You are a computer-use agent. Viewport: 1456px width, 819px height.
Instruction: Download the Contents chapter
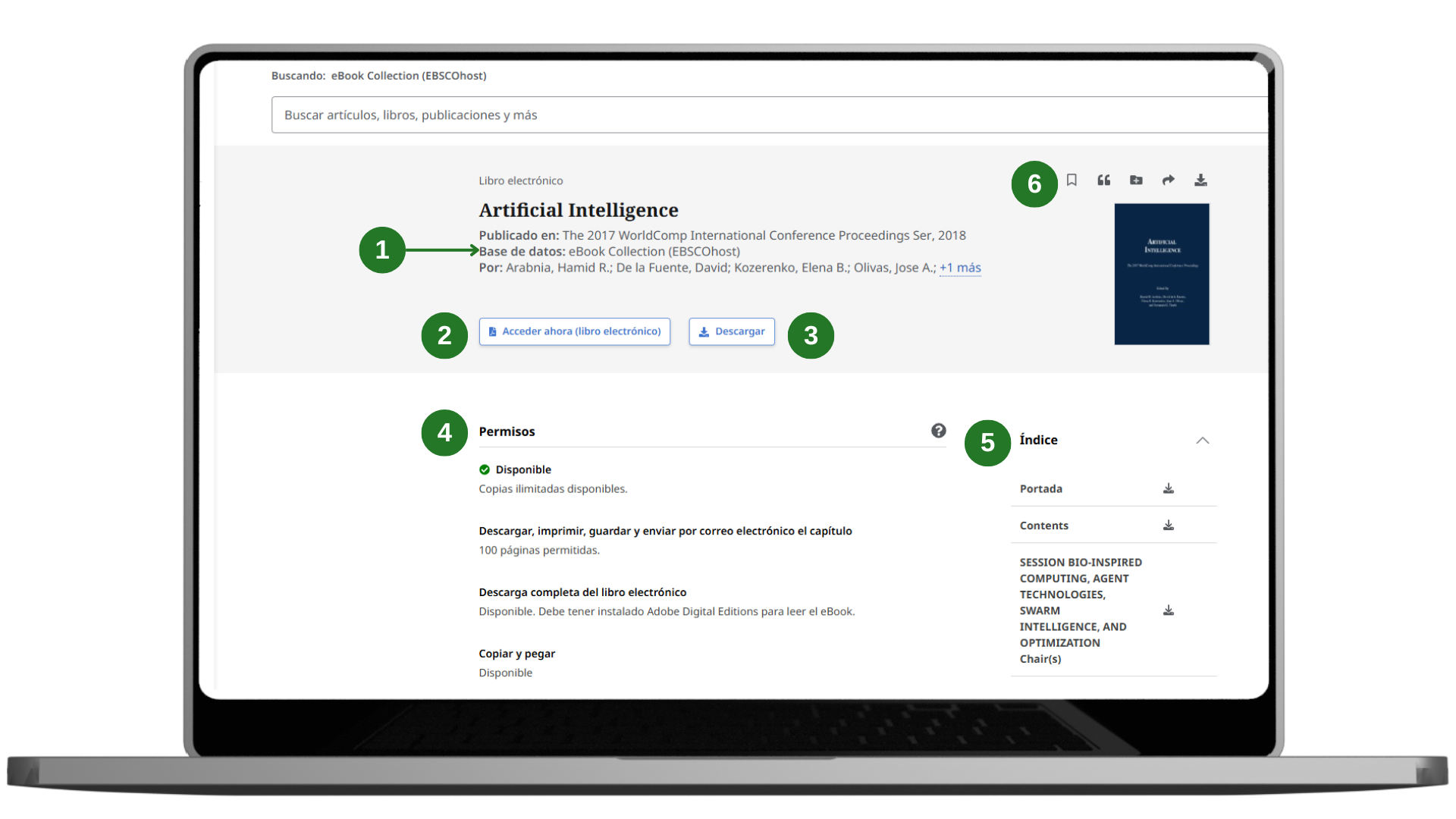(x=1169, y=525)
